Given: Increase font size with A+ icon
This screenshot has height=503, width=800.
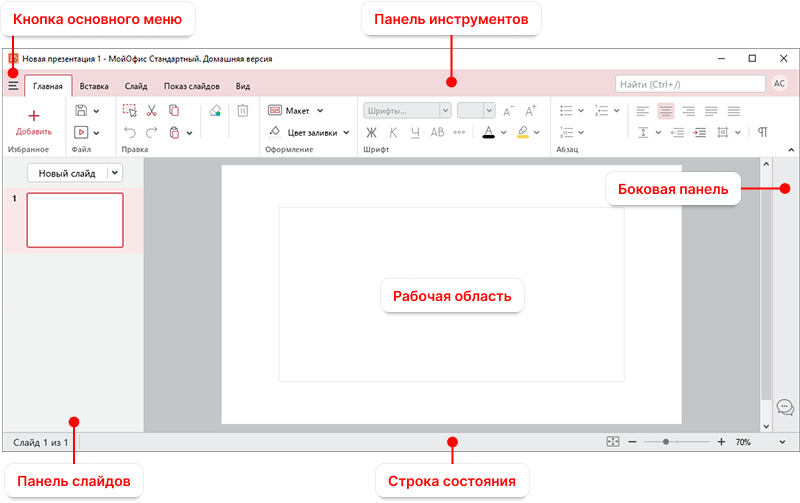Looking at the screenshot, I should (x=509, y=111).
